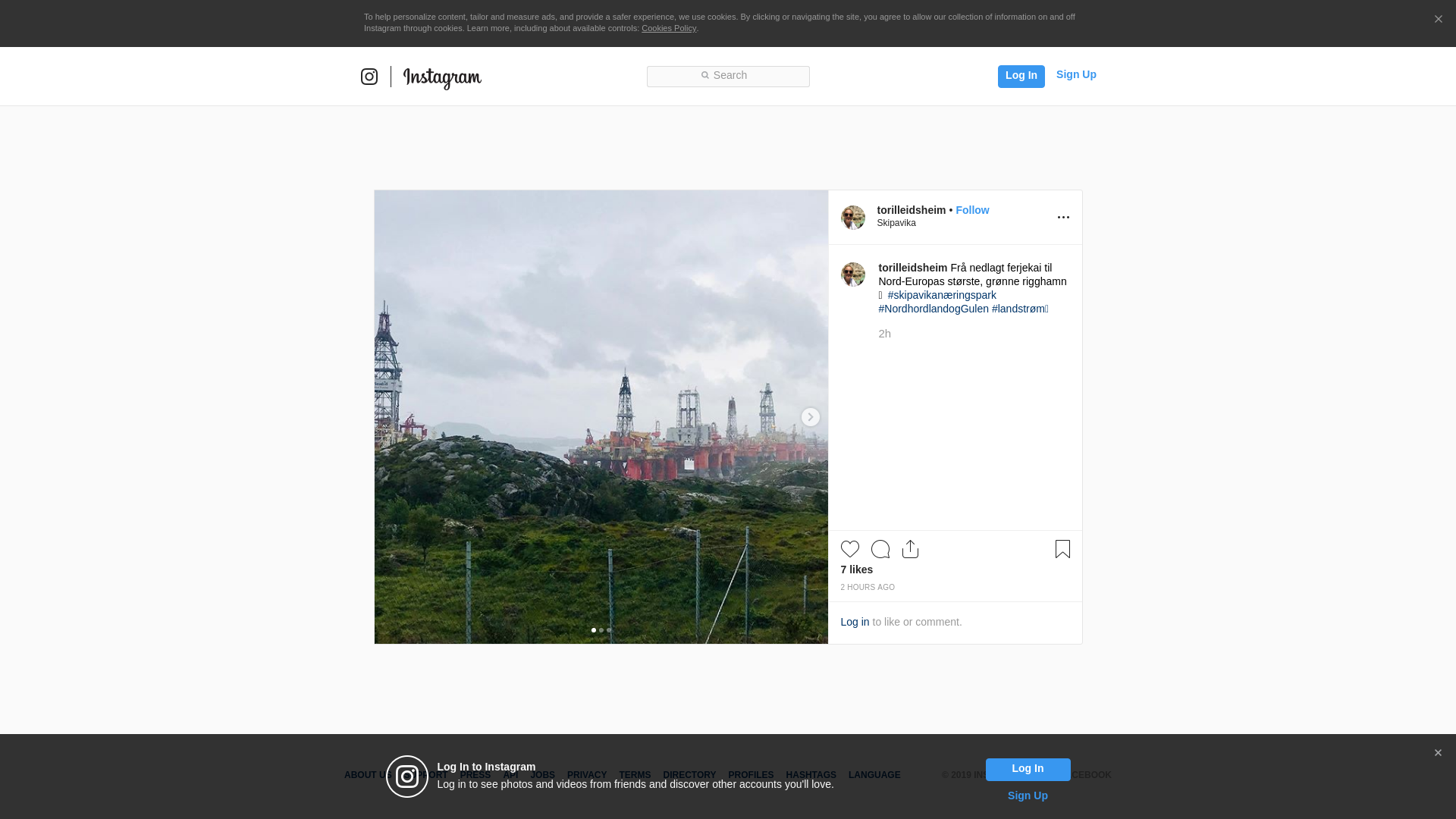
Task: Open caption author avatar
Action: pyautogui.click(x=853, y=275)
